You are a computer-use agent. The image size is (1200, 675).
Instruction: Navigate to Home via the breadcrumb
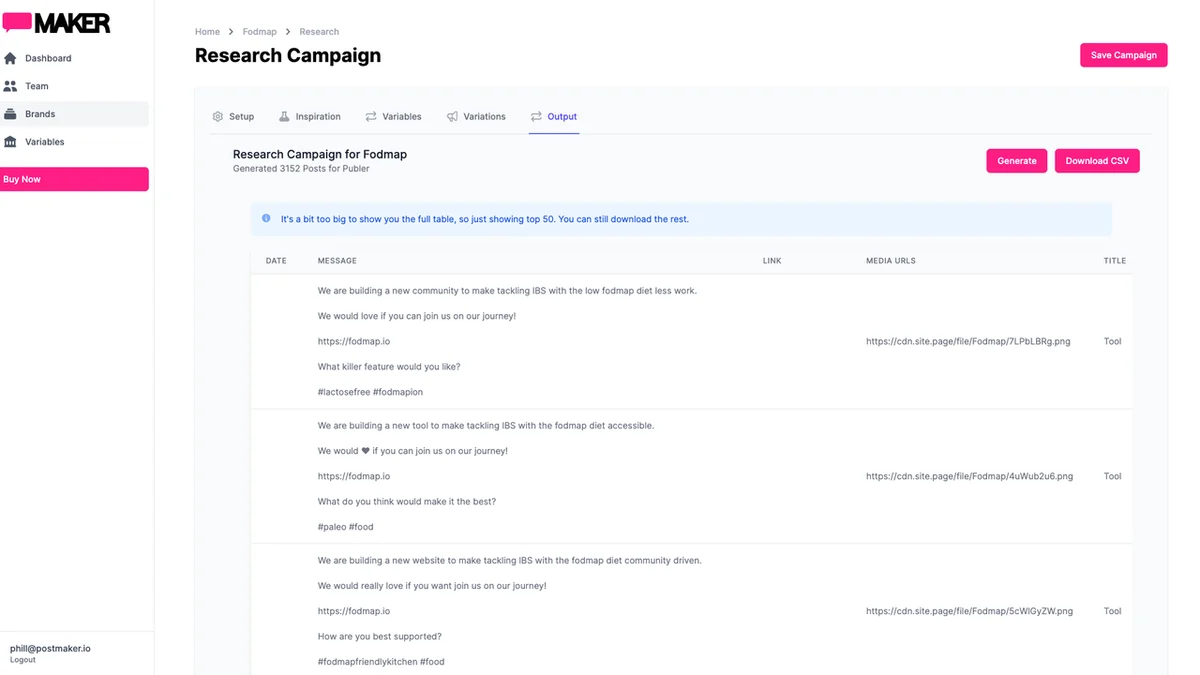[x=207, y=31]
